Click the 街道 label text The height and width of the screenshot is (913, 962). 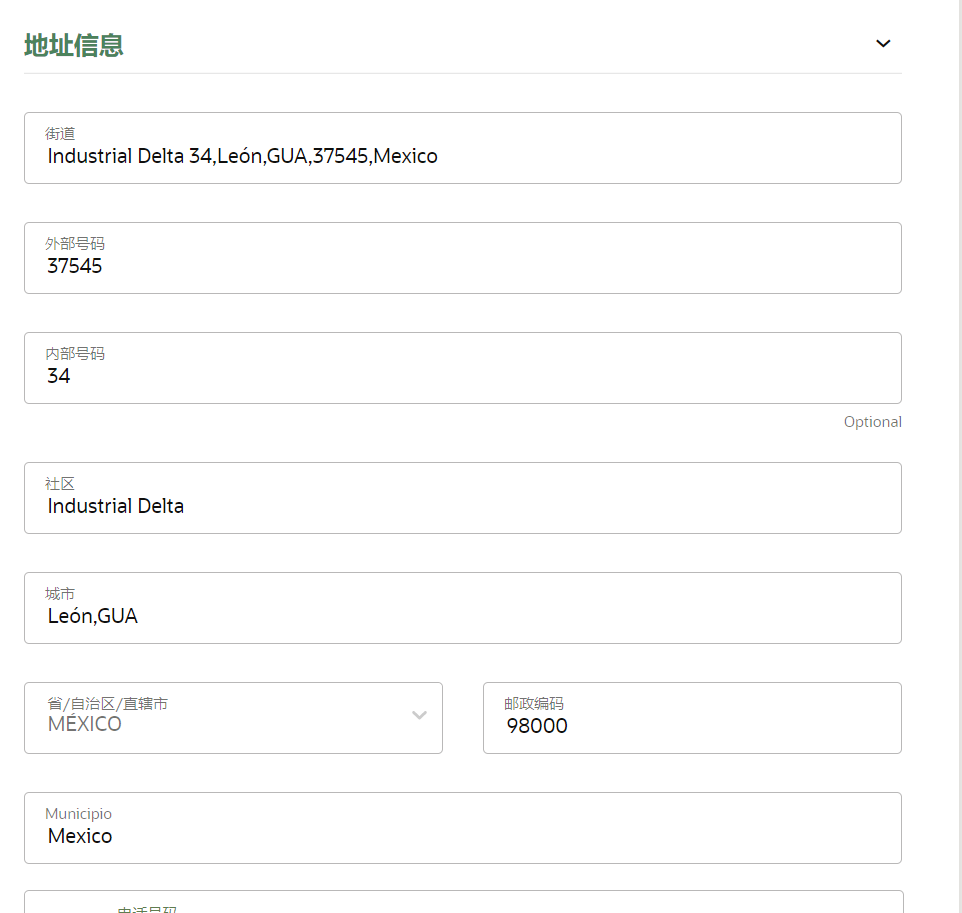(x=60, y=133)
